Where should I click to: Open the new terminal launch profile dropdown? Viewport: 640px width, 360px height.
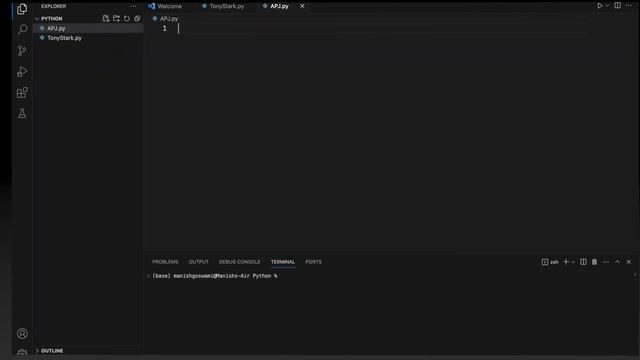(x=573, y=262)
